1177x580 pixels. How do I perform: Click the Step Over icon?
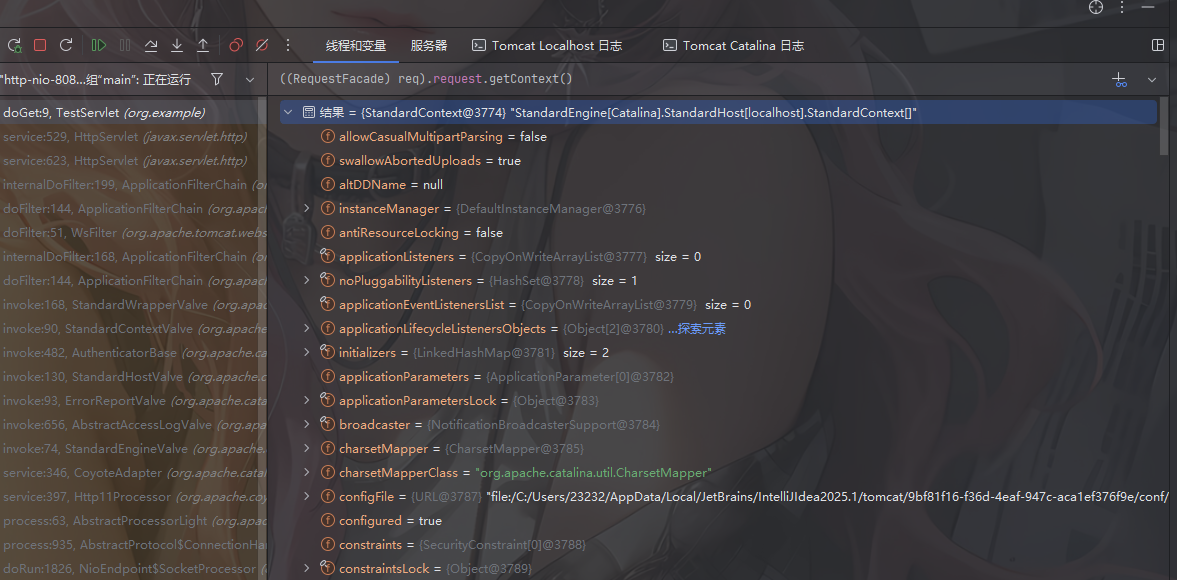pyautogui.click(x=151, y=45)
